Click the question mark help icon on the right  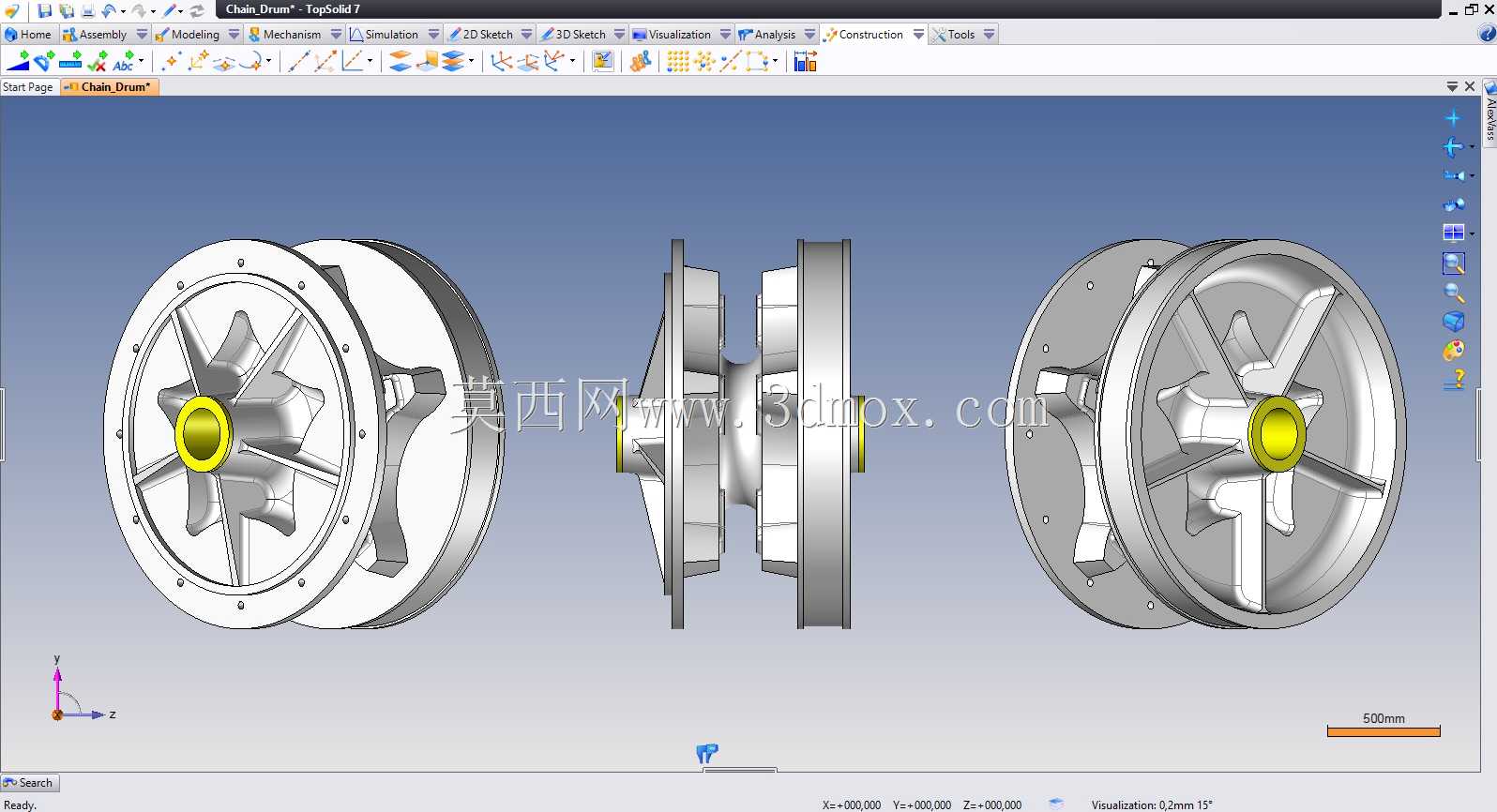point(1455,380)
